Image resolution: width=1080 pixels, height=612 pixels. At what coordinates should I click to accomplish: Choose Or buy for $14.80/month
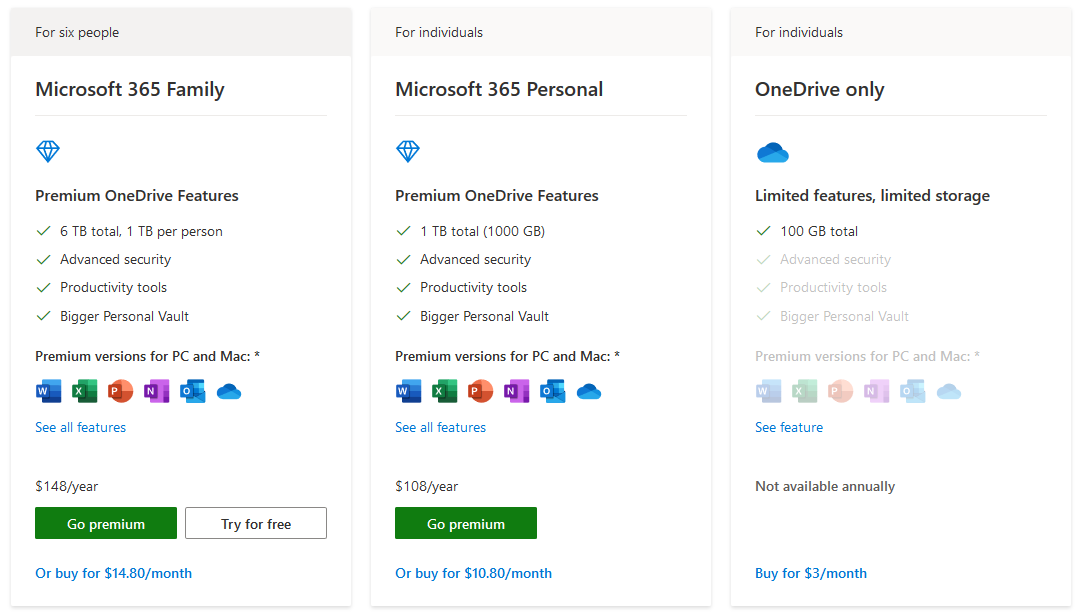point(113,573)
